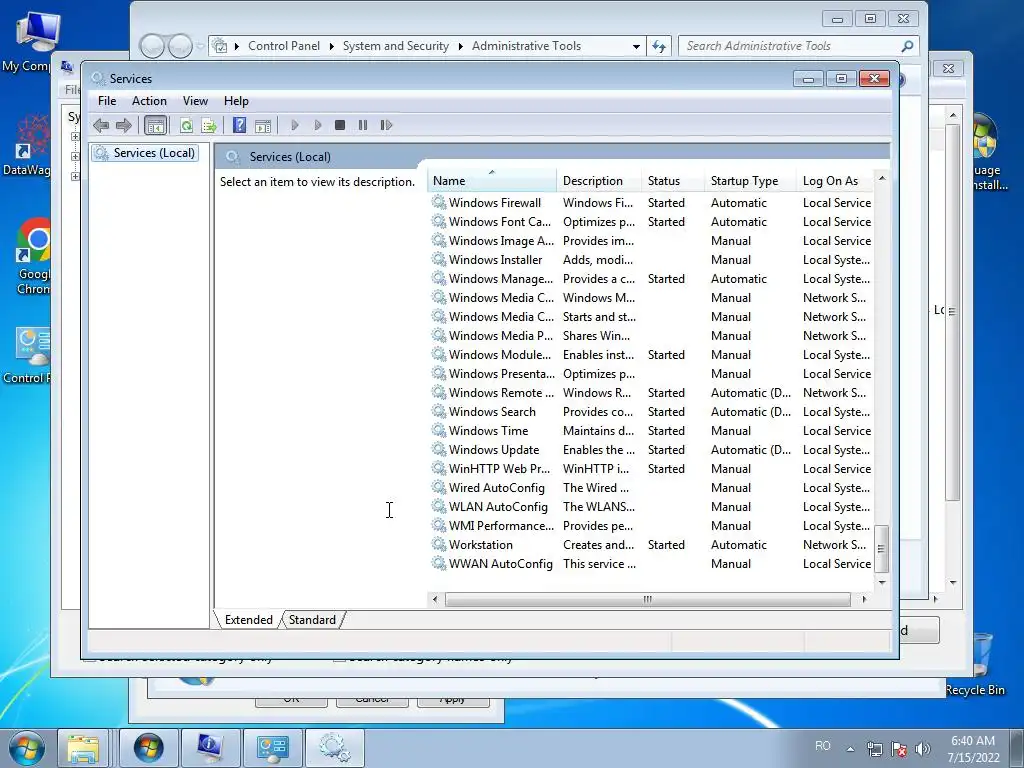Open the Help menu in Services

tap(236, 101)
